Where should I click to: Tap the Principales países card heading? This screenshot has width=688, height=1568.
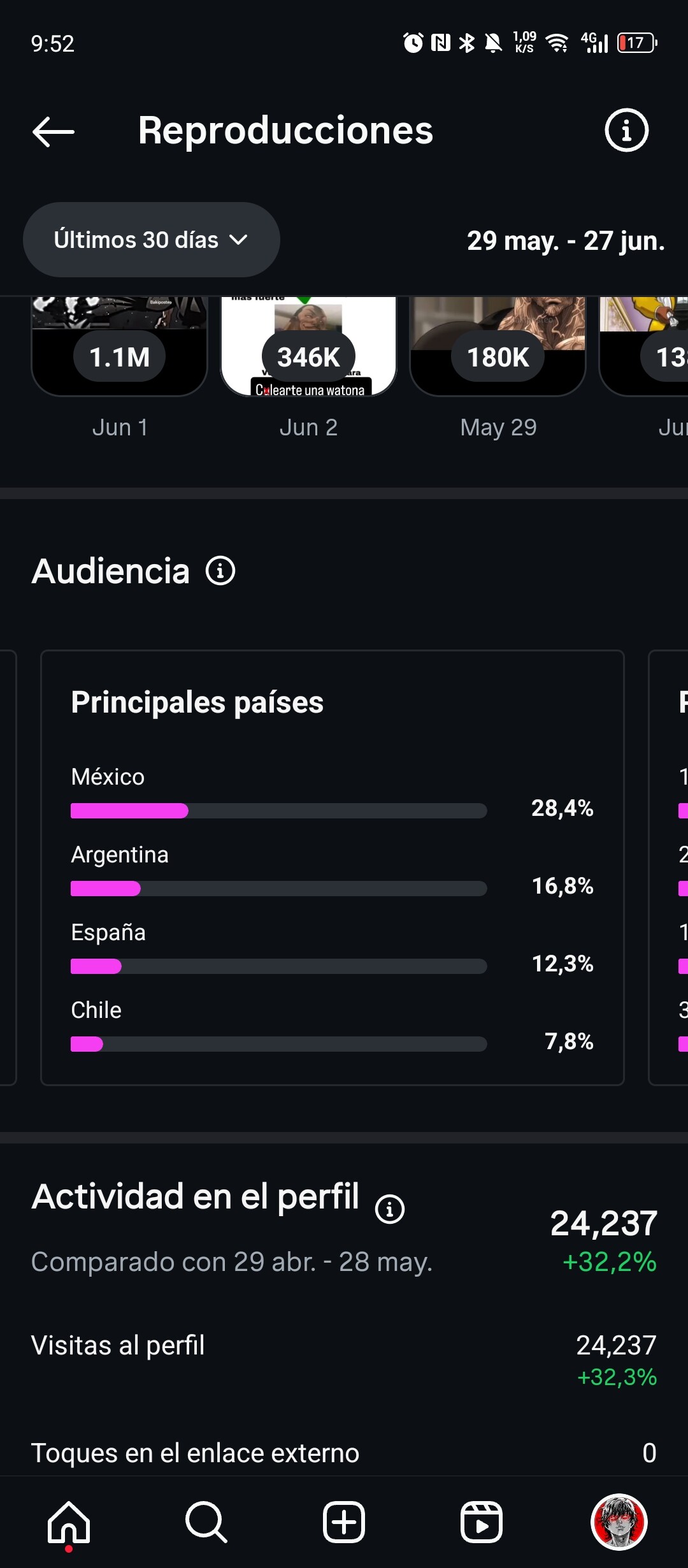tap(197, 702)
